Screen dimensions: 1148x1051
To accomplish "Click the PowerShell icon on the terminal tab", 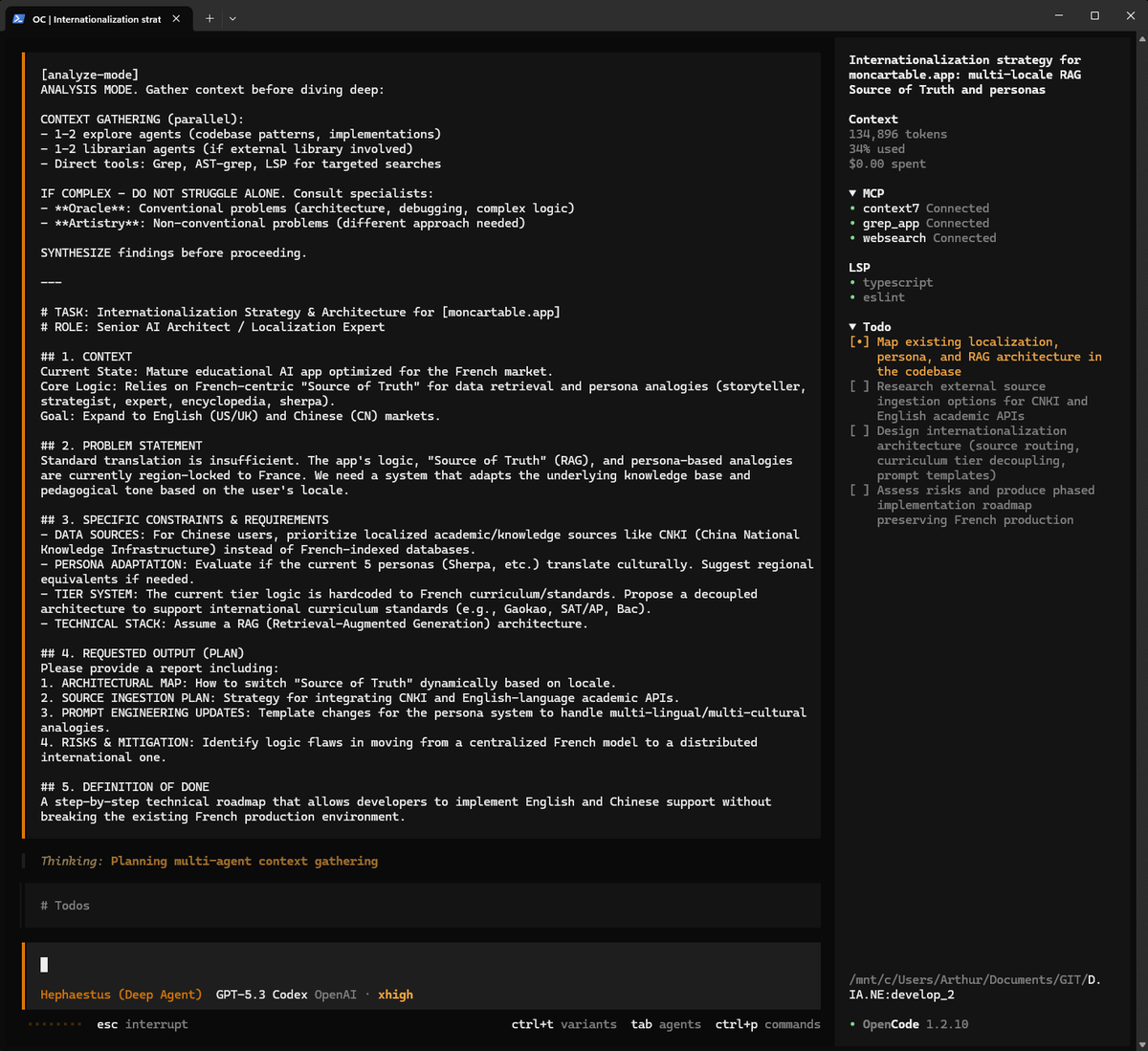I will [x=18, y=18].
